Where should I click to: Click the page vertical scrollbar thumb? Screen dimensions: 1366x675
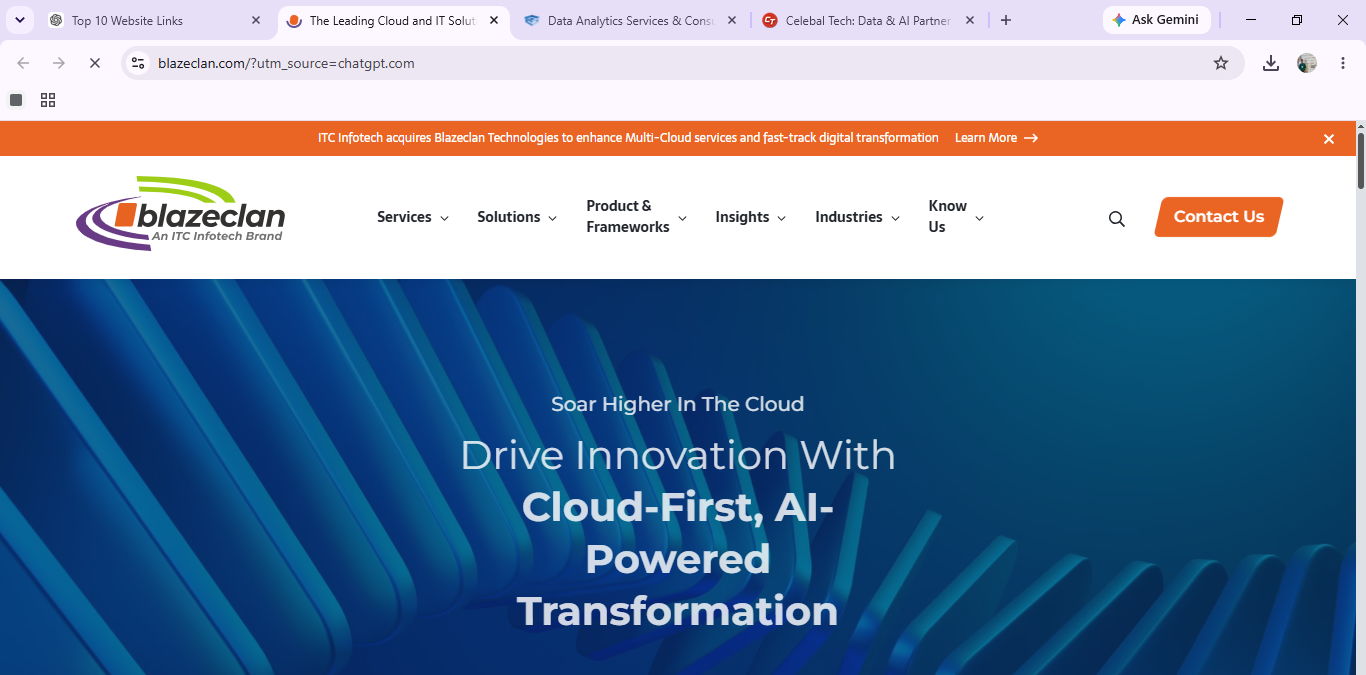tap(1360, 160)
